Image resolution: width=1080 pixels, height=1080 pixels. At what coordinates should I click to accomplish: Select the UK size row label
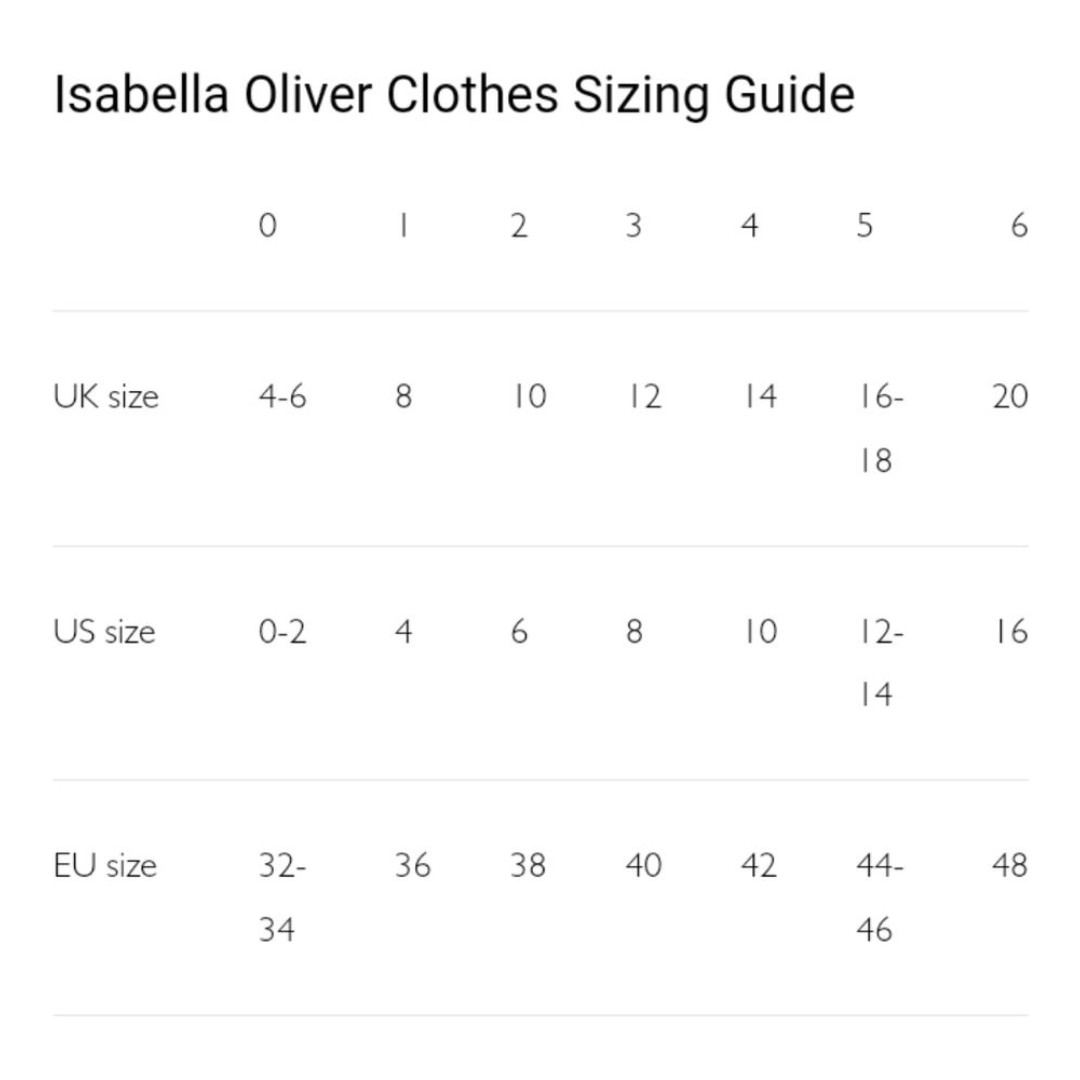pos(106,397)
